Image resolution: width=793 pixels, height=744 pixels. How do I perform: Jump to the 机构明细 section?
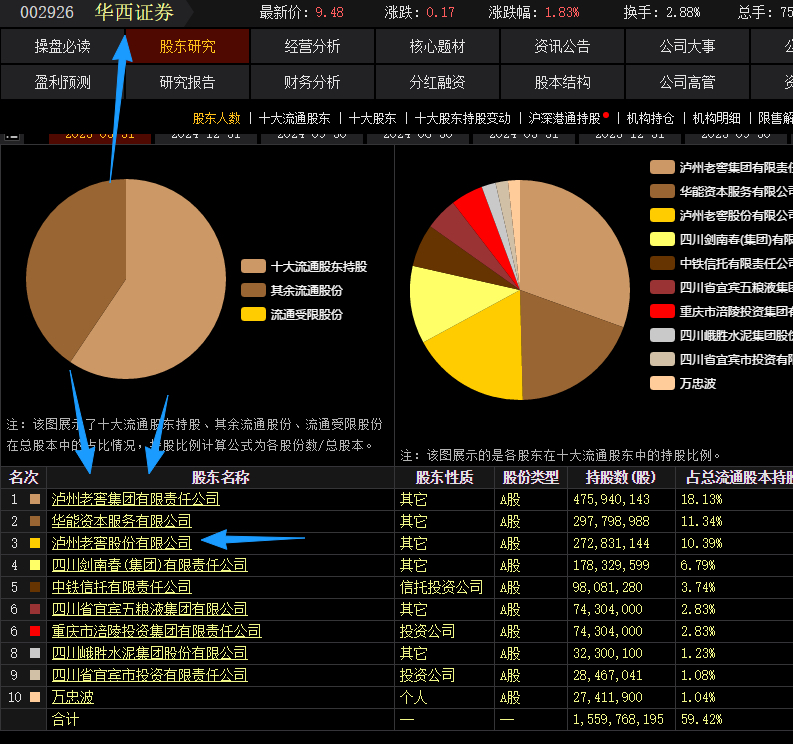coord(716,118)
